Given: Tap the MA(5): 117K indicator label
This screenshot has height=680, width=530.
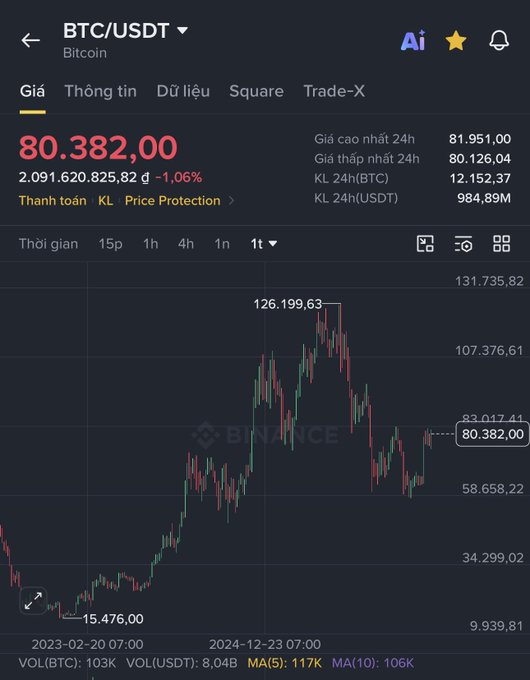Looking at the screenshot, I should tap(285, 663).
